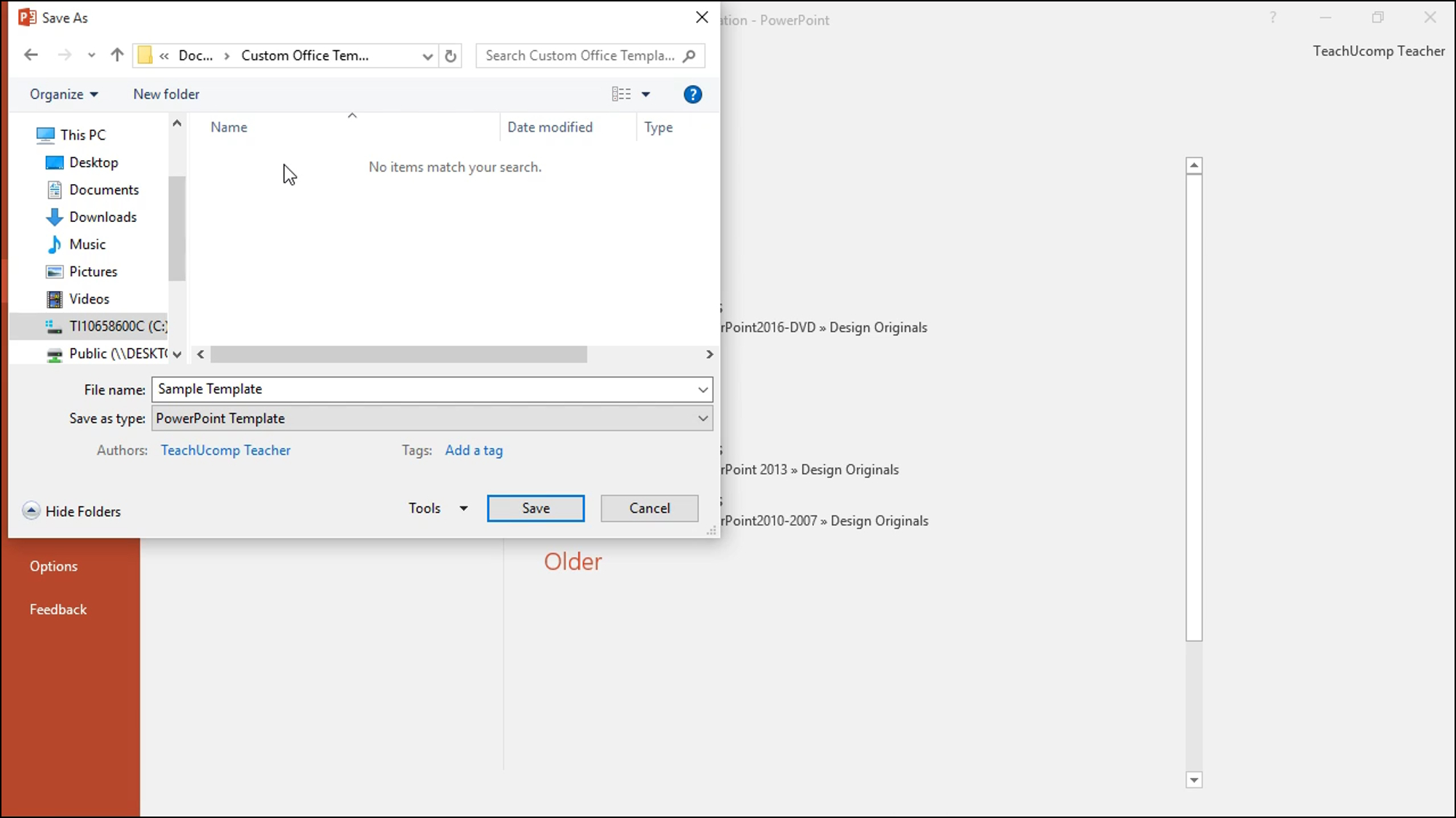Image resolution: width=1456 pixels, height=818 pixels.
Task: Click the view options icon next to layout
Action: click(646, 94)
